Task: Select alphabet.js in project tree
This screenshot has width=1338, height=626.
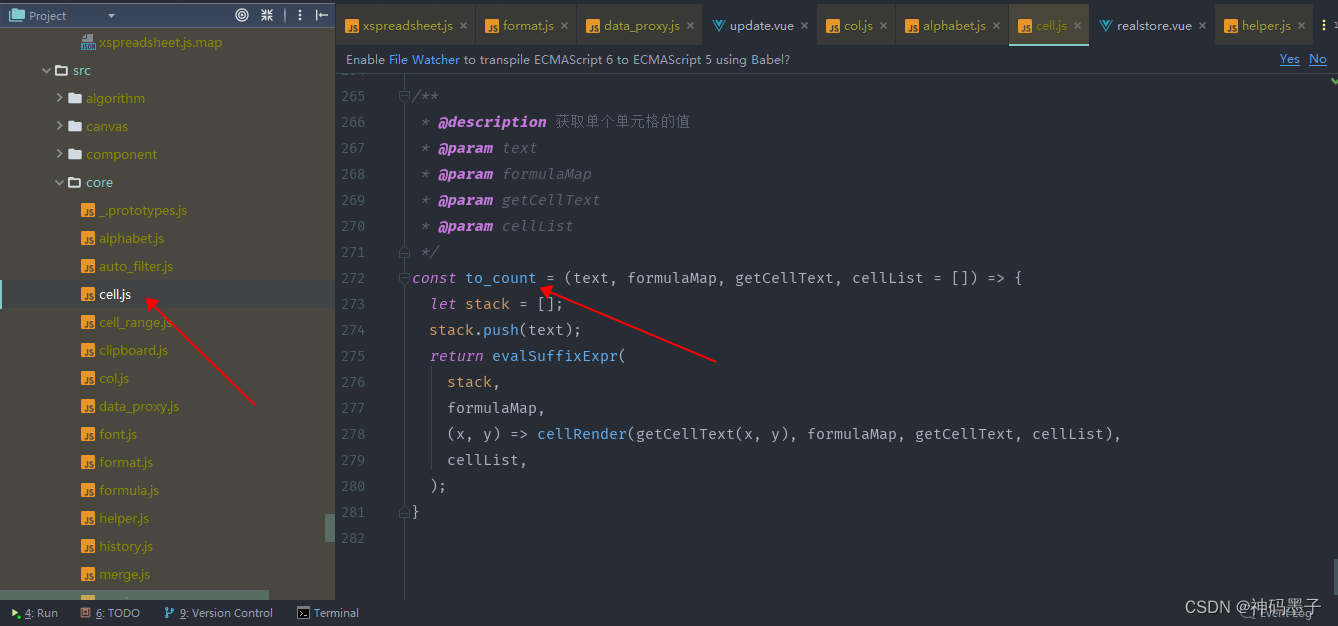Action: point(122,239)
